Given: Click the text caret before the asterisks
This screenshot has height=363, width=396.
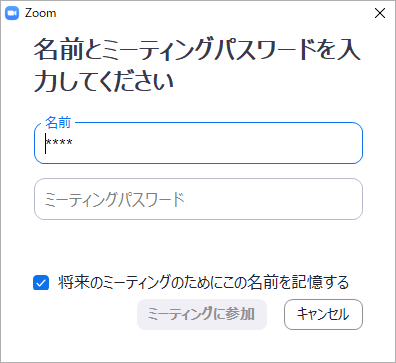Looking at the screenshot, I should tap(45, 143).
